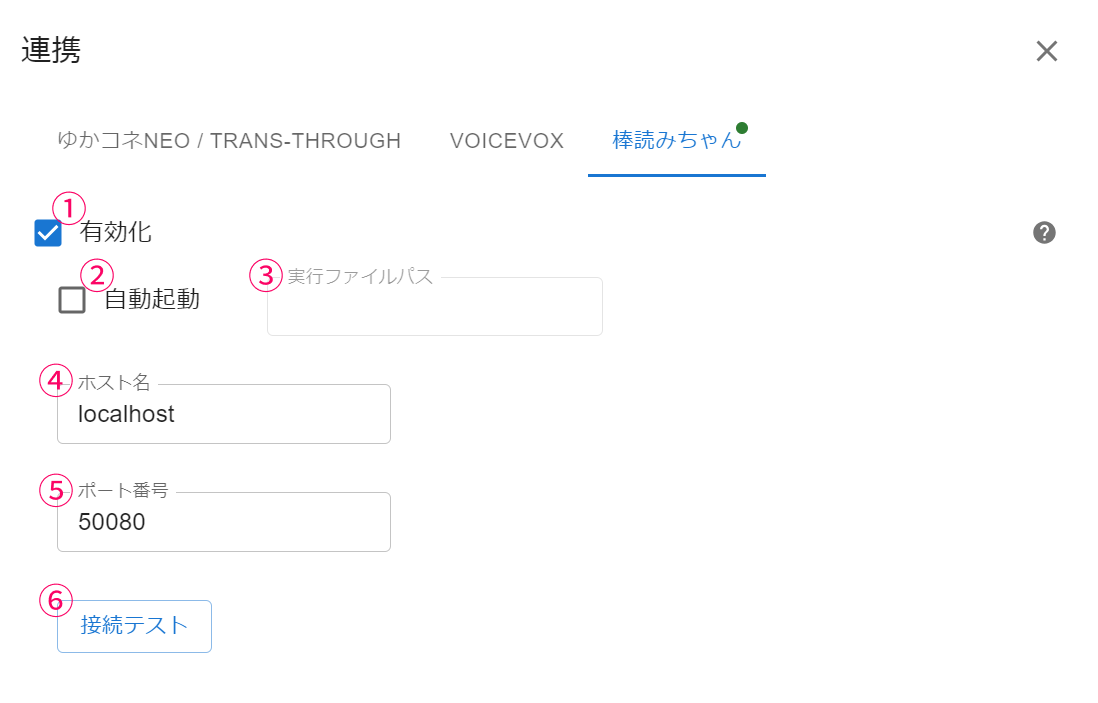Enable the 自動起動 checkbox

tap(72, 300)
